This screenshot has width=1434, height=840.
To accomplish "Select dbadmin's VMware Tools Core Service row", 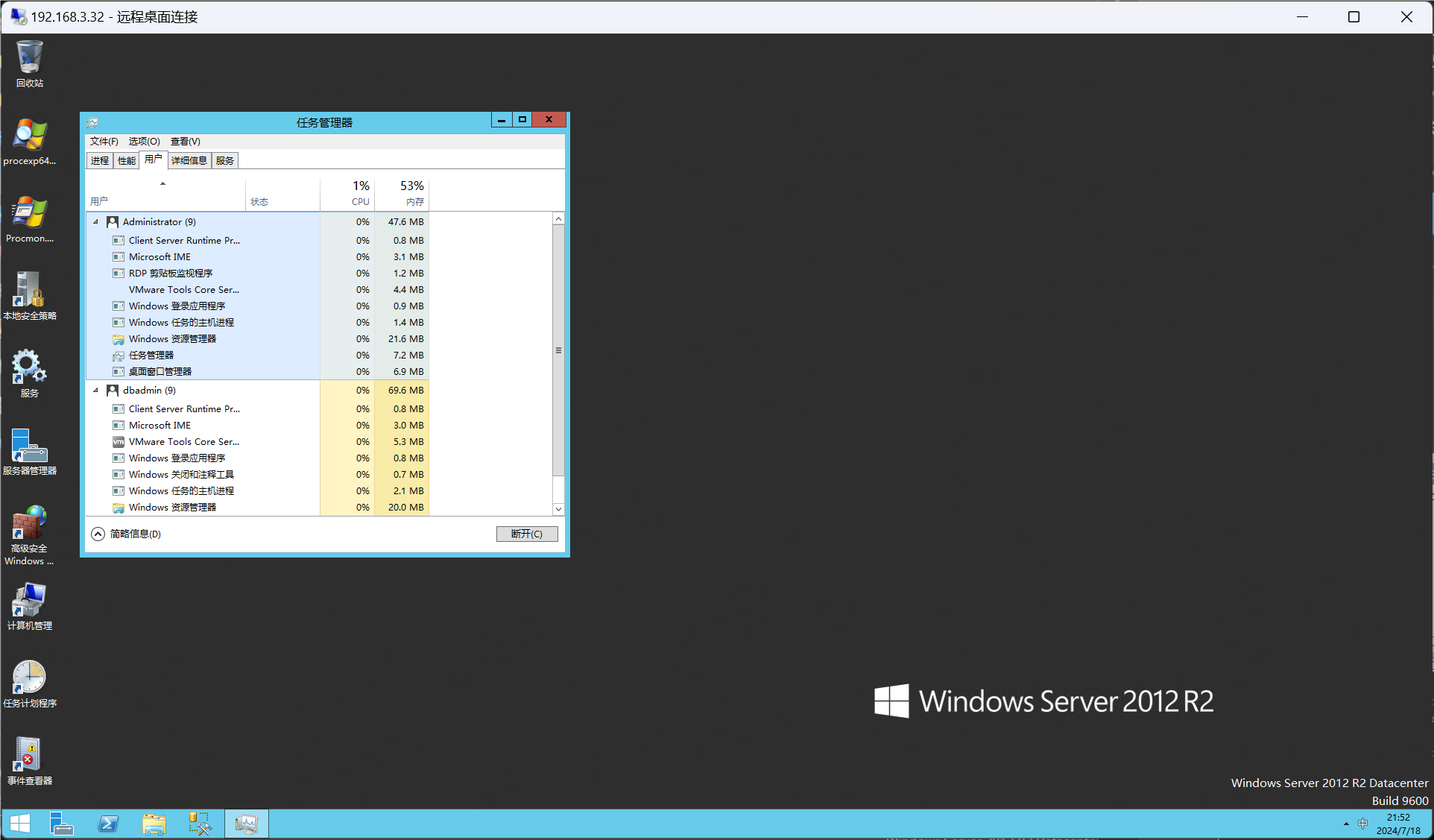I will coord(183,442).
